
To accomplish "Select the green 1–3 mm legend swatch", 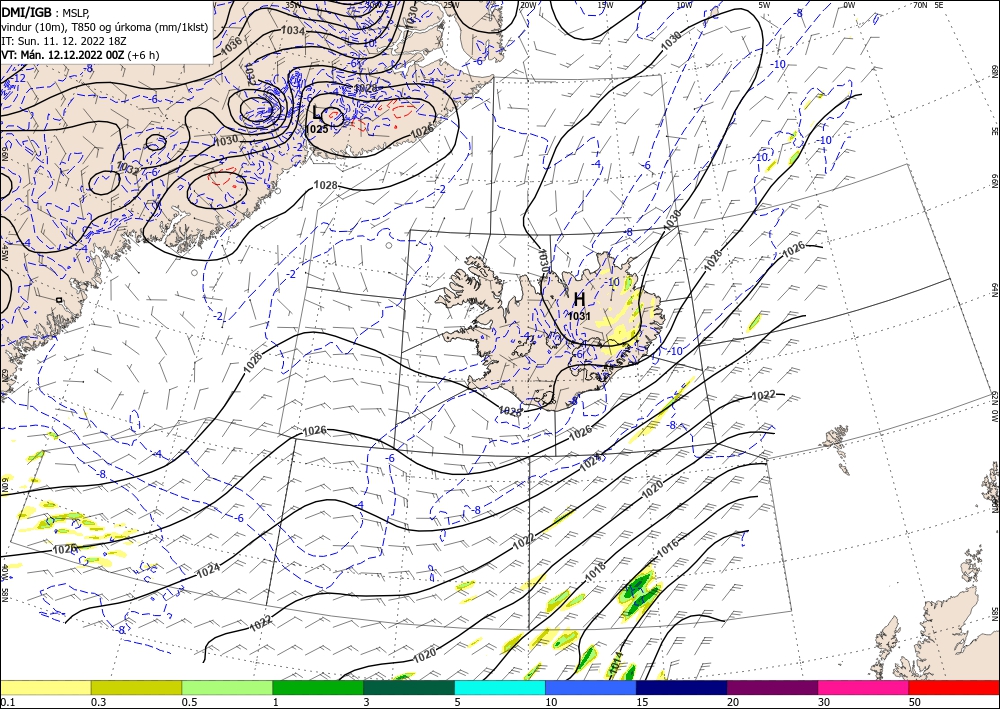I will 318,687.
